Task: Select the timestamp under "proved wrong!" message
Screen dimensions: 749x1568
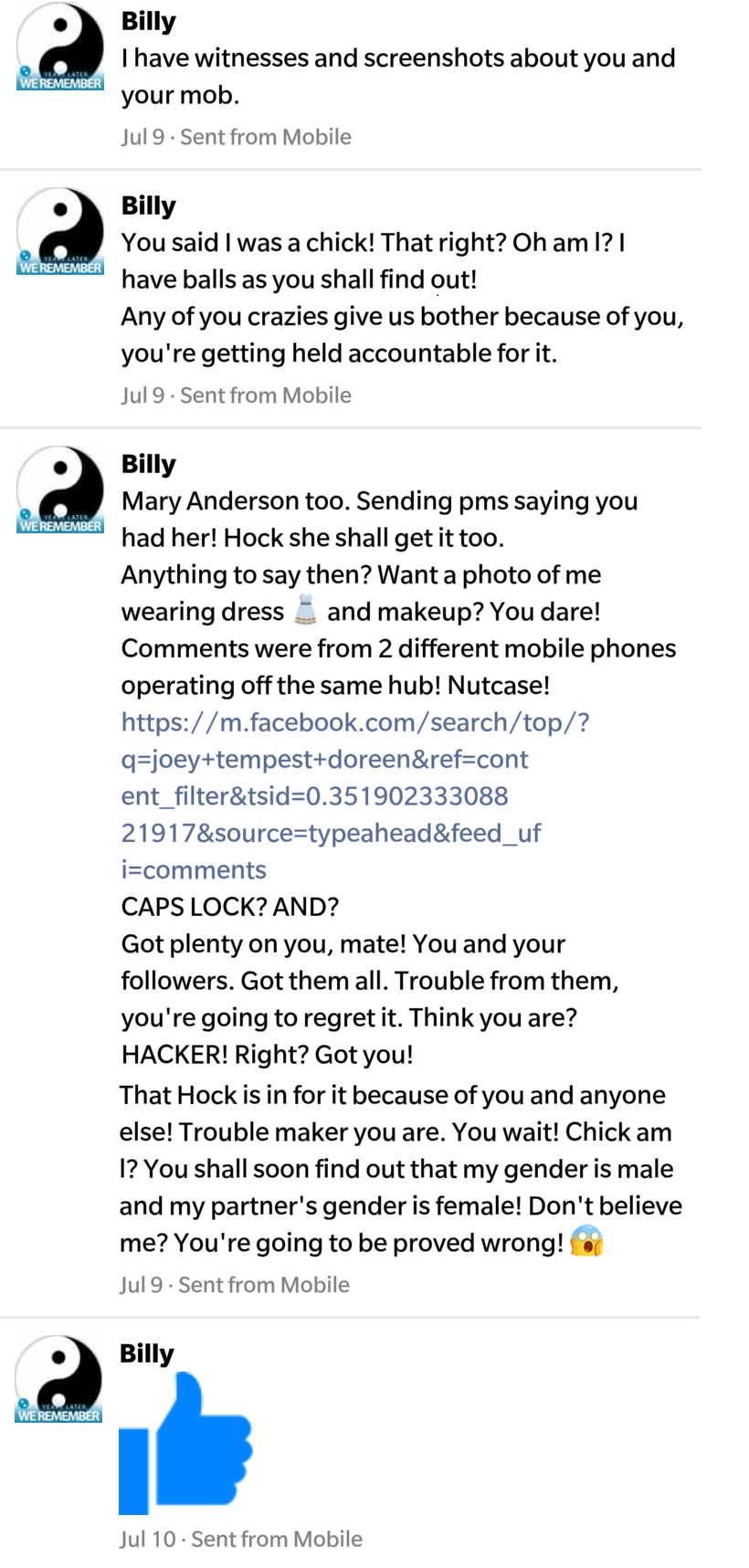Action: pos(235,1285)
